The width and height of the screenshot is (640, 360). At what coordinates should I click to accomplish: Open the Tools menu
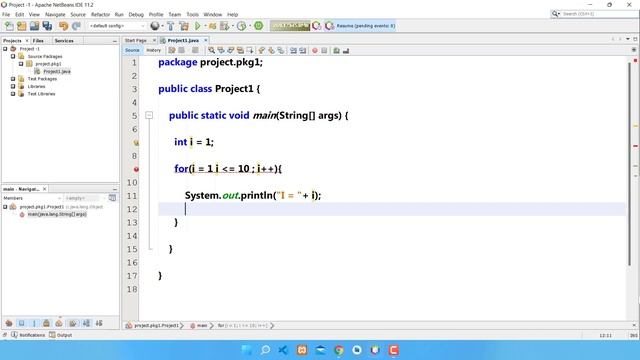pos(192,14)
